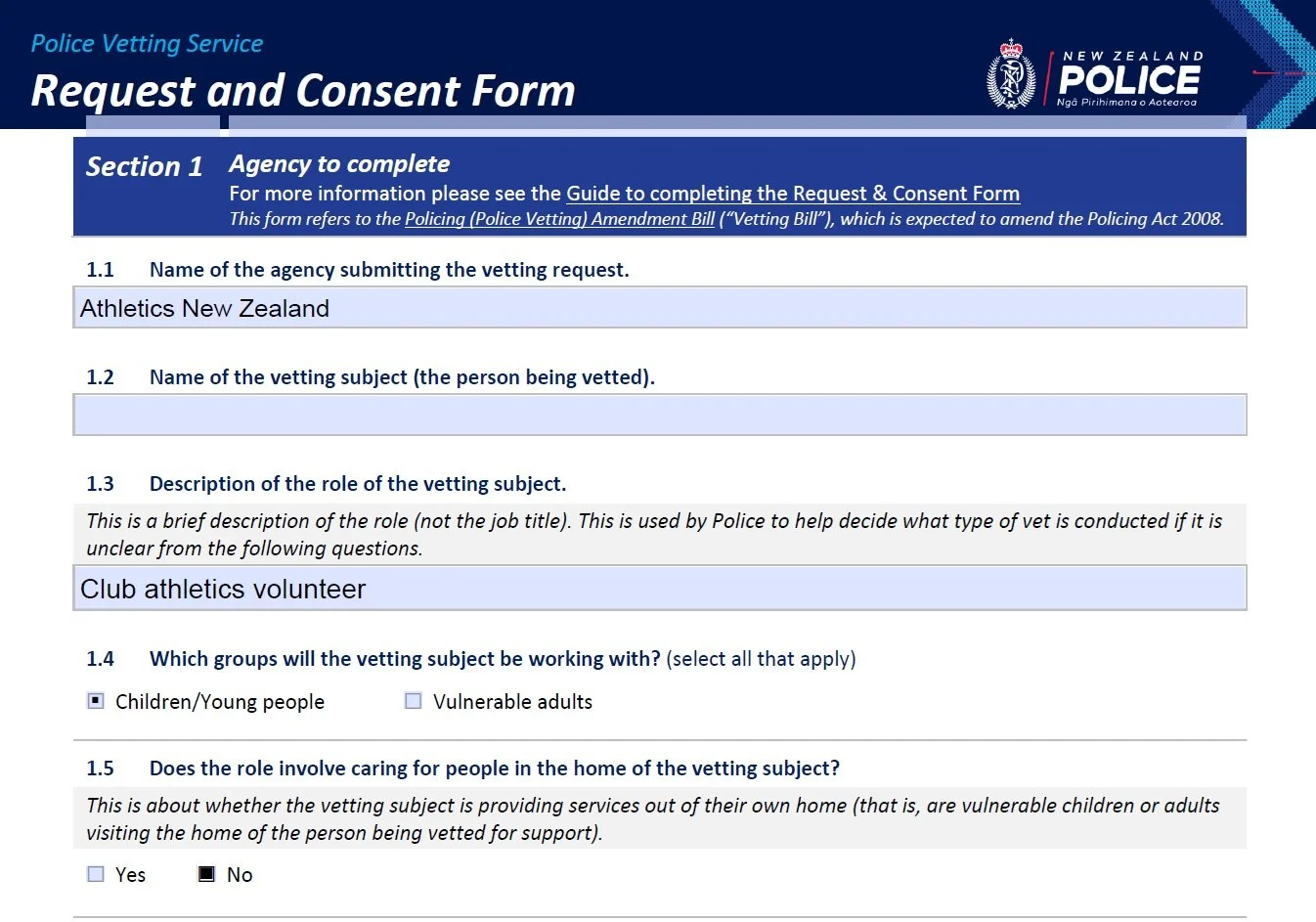Click the Police Vetting Service header text
The width and height of the screenshot is (1316, 922).
(147, 44)
